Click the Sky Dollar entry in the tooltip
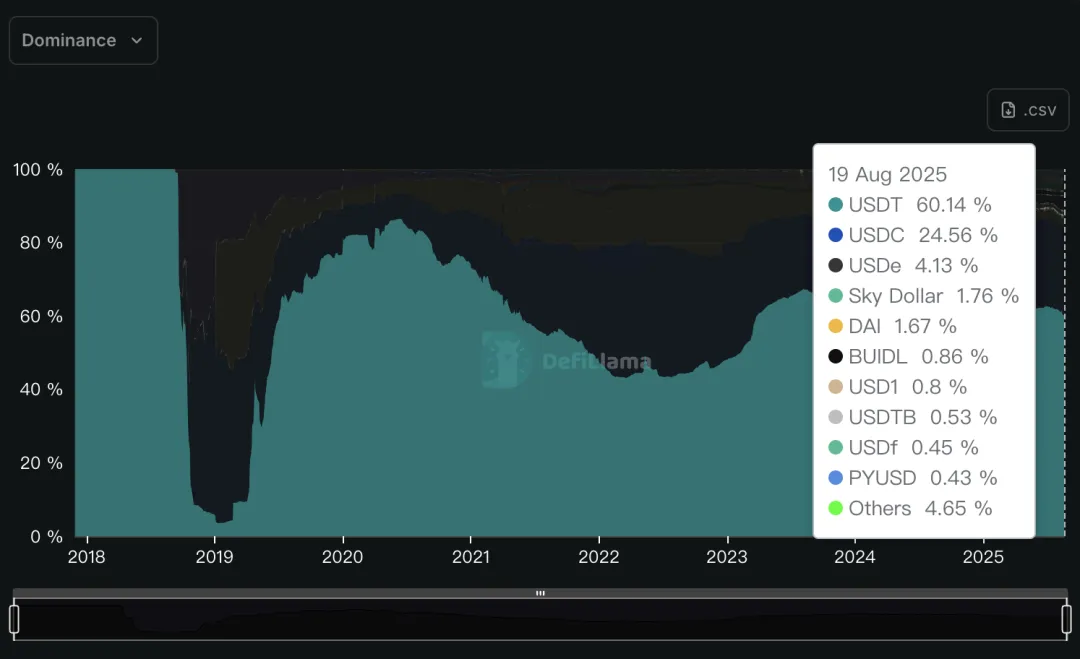 click(x=895, y=296)
